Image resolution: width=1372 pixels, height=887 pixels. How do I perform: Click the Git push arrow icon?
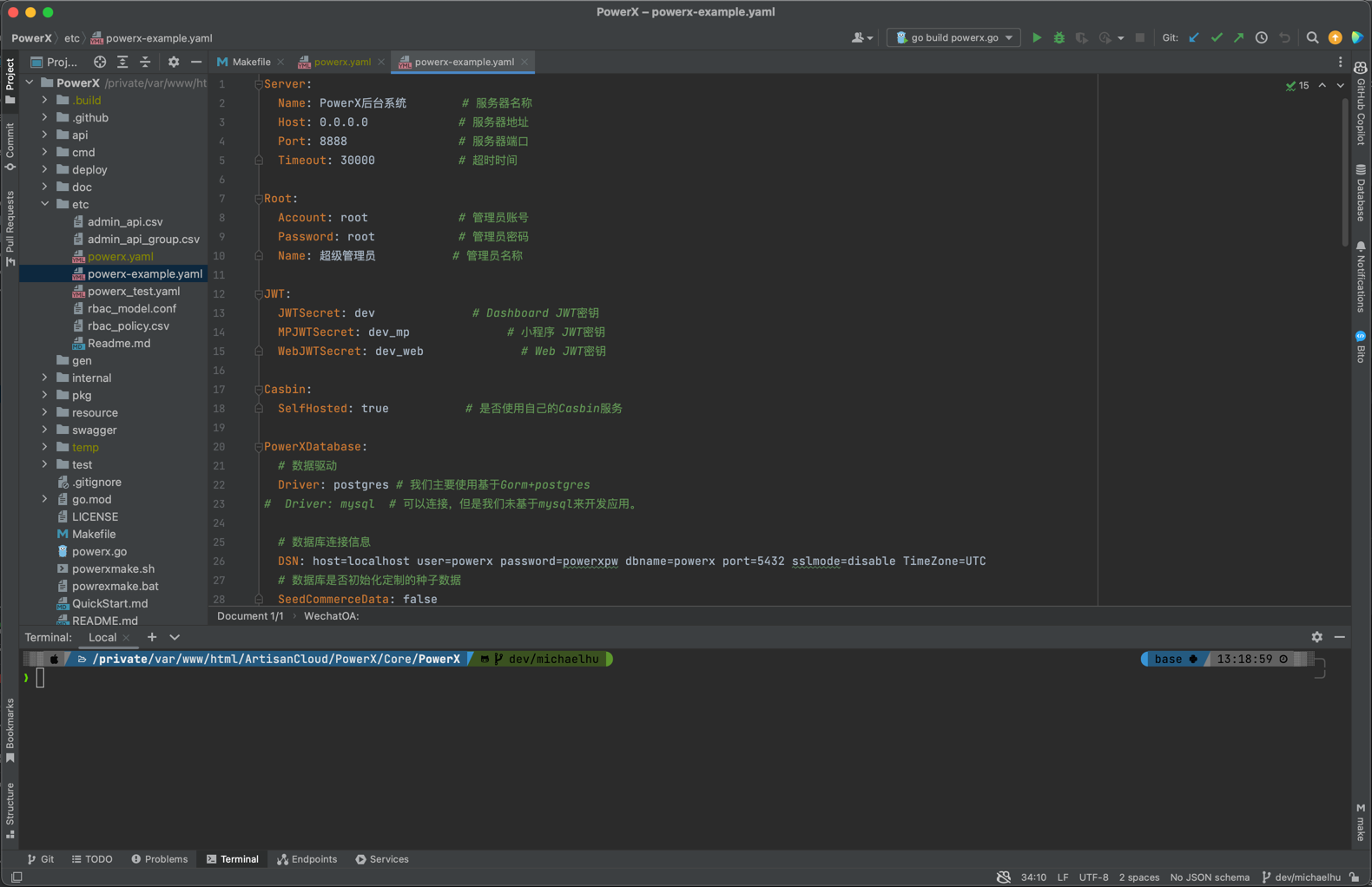(1239, 37)
